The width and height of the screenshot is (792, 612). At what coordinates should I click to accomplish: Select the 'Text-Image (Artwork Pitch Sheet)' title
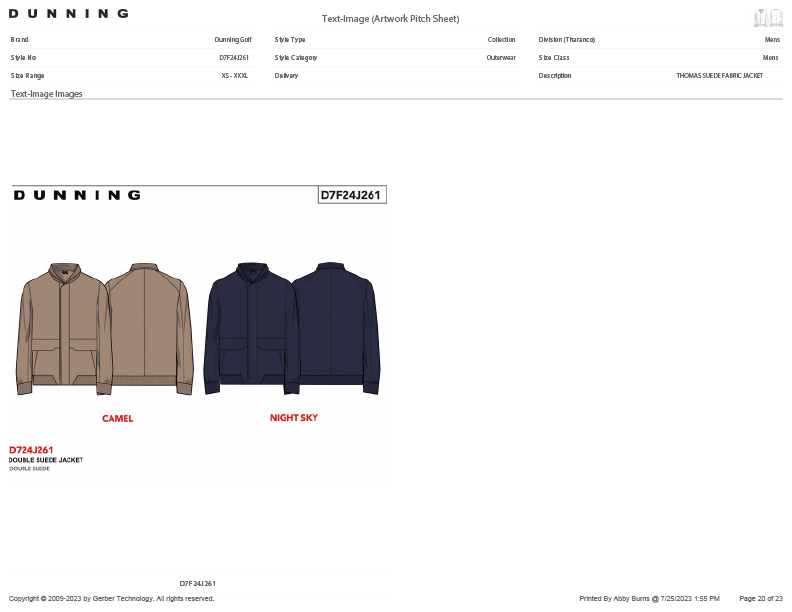pyautogui.click(x=390, y=19)
